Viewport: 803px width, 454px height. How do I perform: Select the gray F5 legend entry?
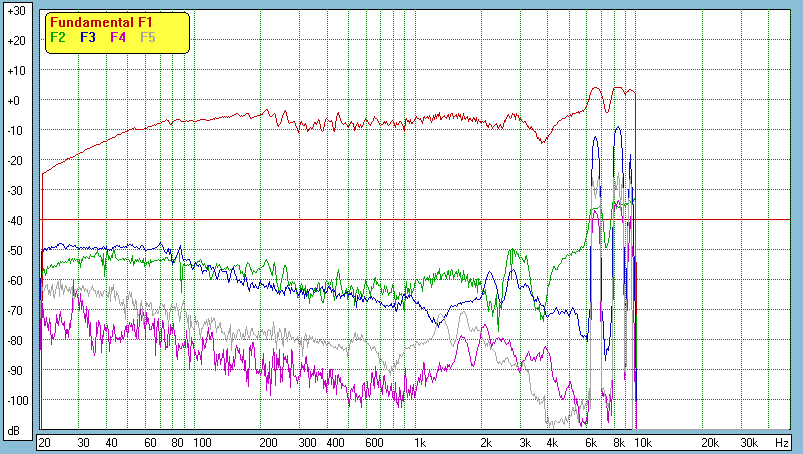pyautogui.click(x=148, y=37)
